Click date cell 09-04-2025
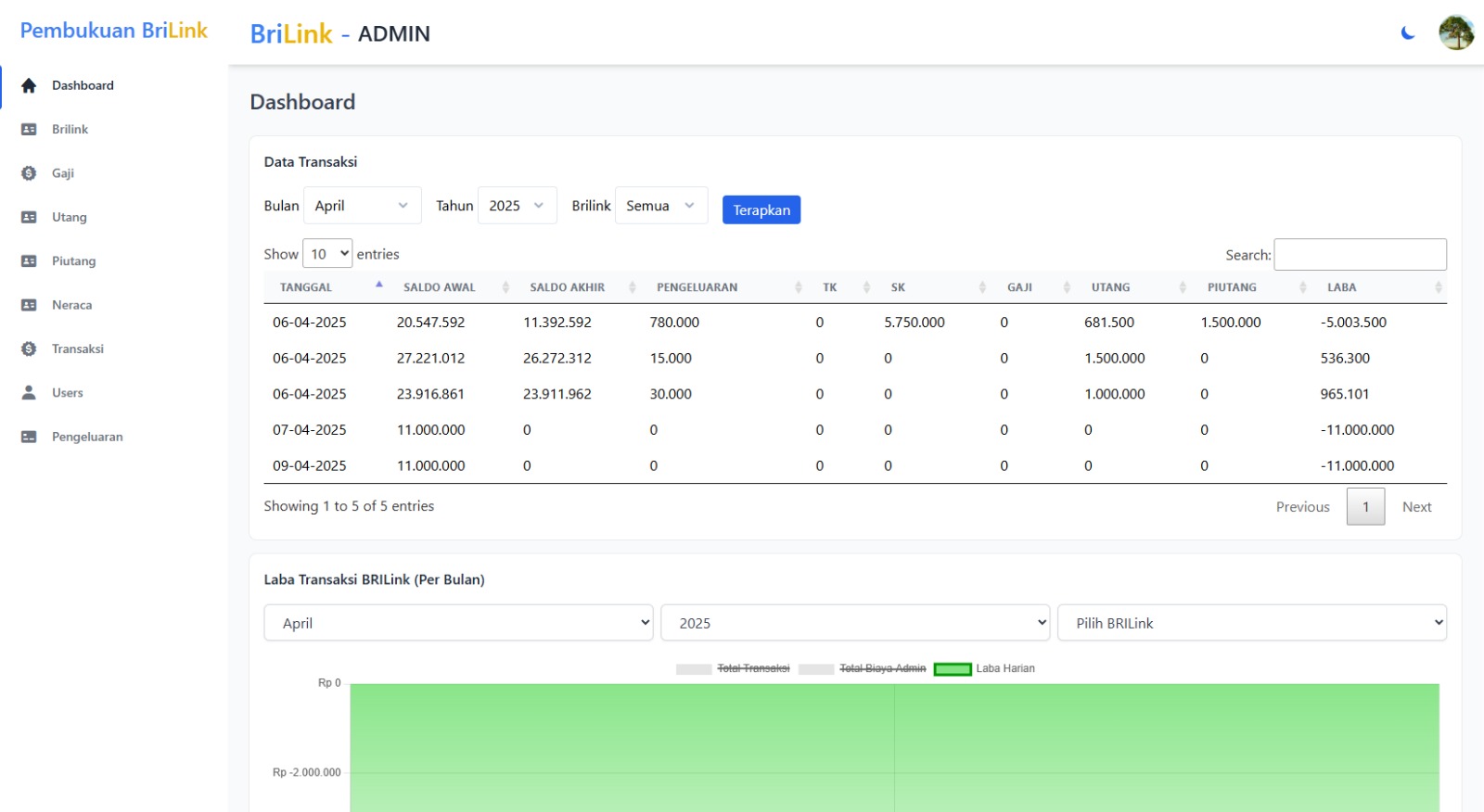 point(309,466)
